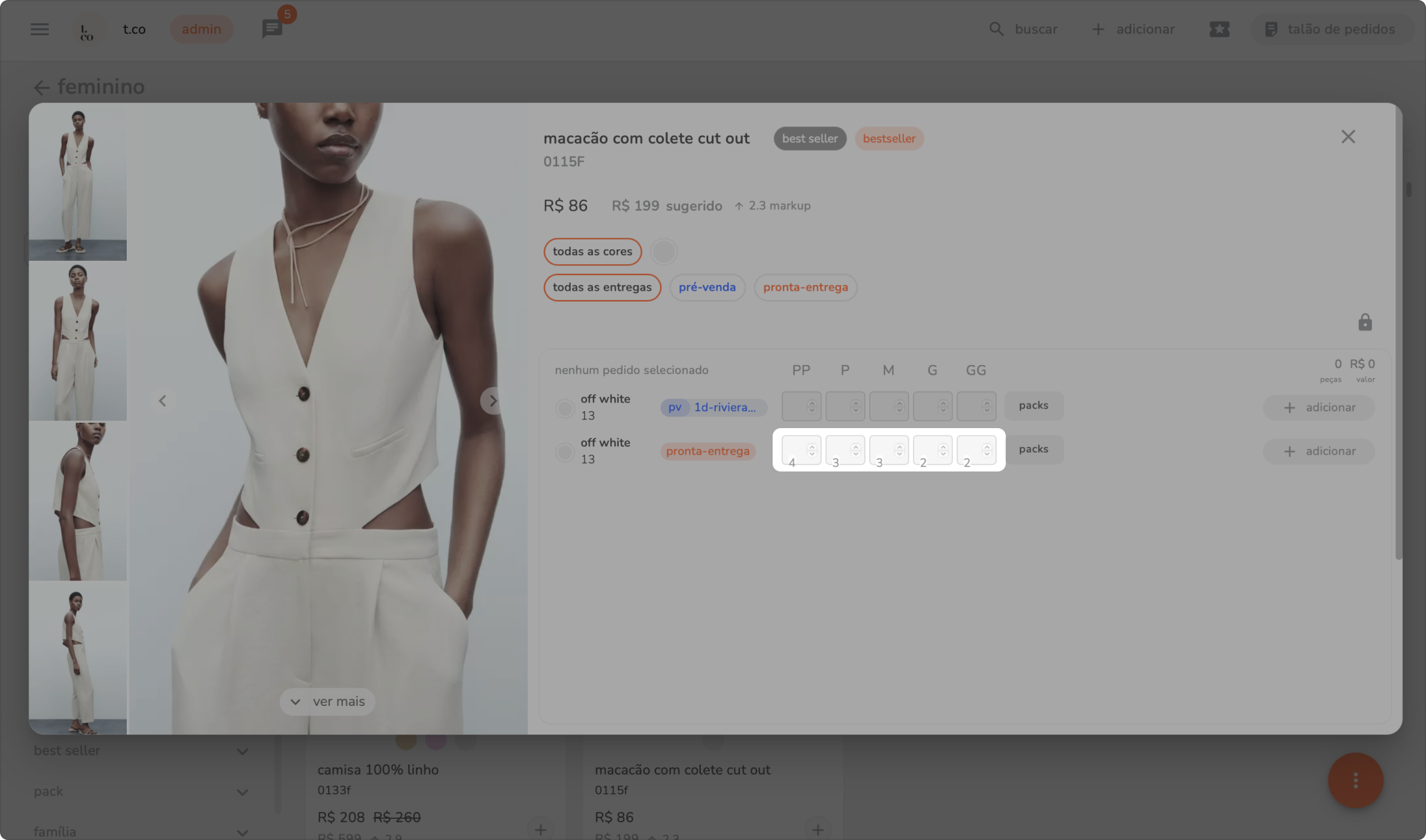The width and height of the screenshot is (1426, 840).
Task: Open talão de pedidos tab
Action: pyautogui.click(x=1330, y=29)
